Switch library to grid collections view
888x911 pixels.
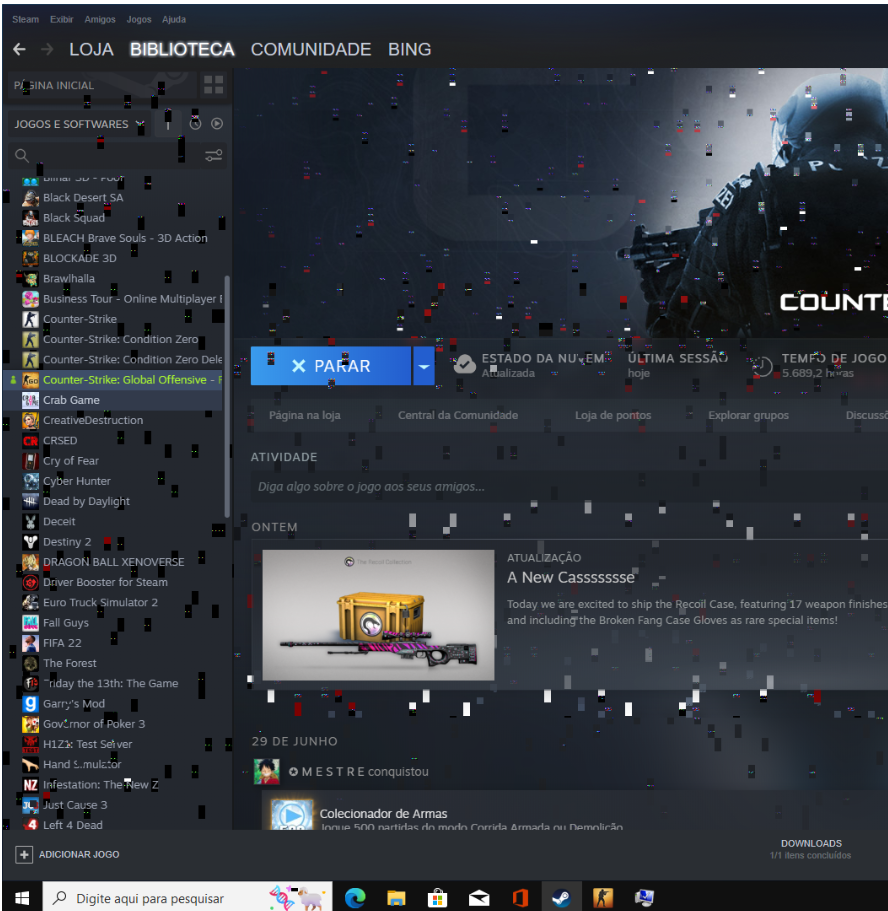click(x=213, y=85)
